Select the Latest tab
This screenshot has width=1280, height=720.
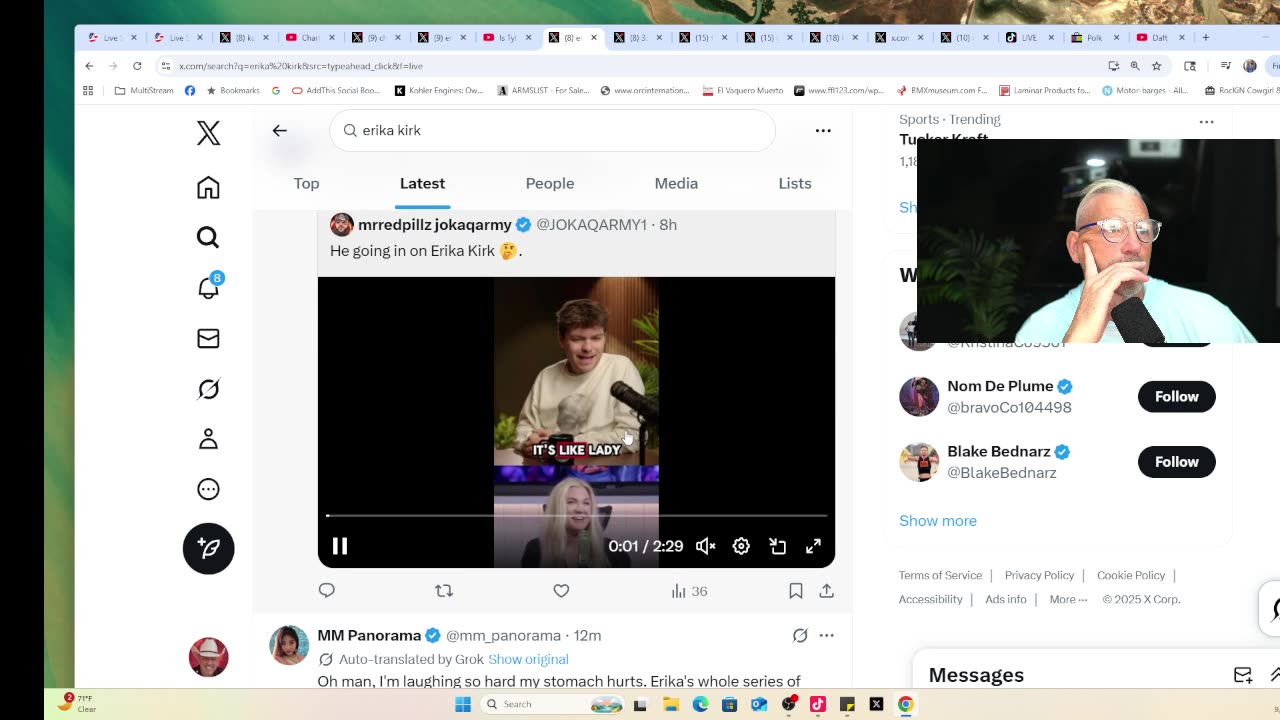tap(422, 183)
